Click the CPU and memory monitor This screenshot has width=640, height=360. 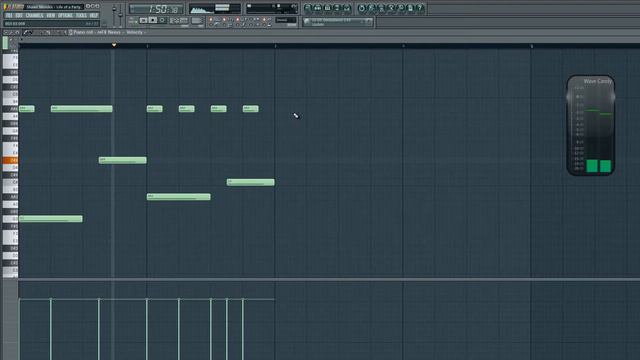pos(272,8)
